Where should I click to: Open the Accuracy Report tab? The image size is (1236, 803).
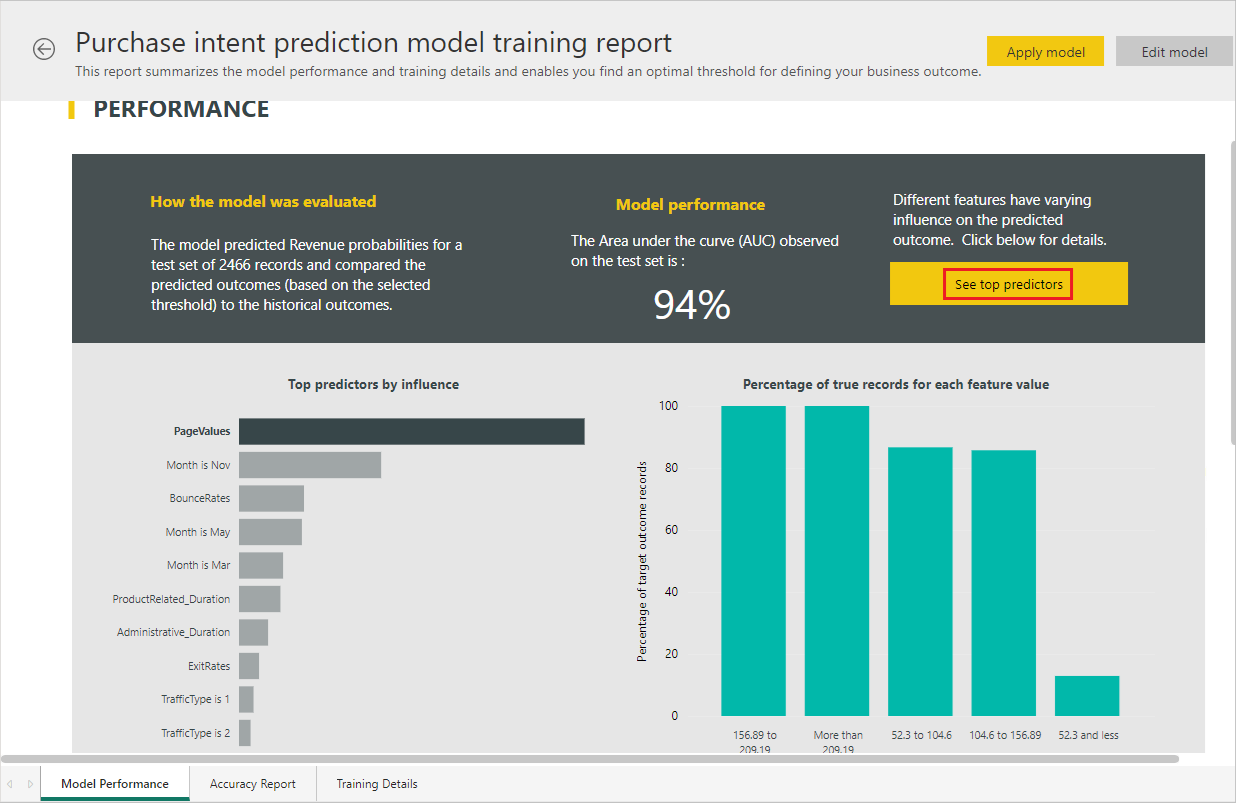click(x=253, y=784)
